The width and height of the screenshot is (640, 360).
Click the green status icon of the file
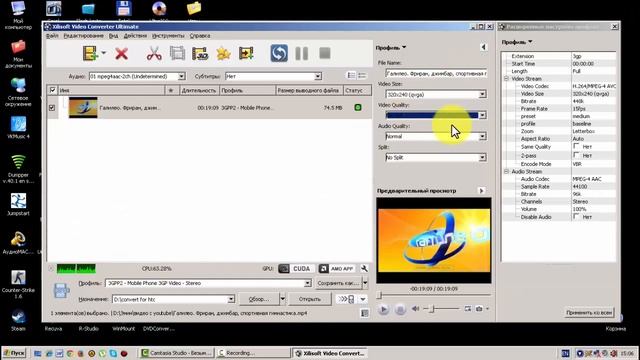click(358, 107)
